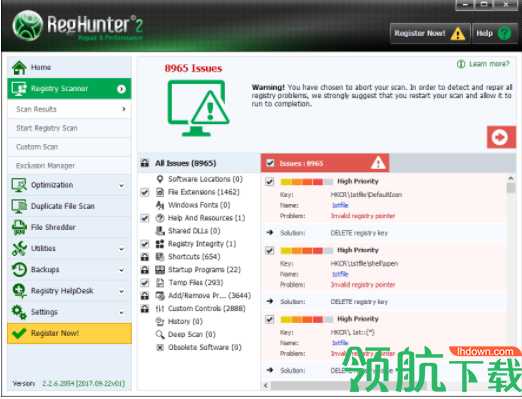Click the Backups clock icon
This screenshot has height=399, width=522.
pyautogui.click(x=19, y=270)
